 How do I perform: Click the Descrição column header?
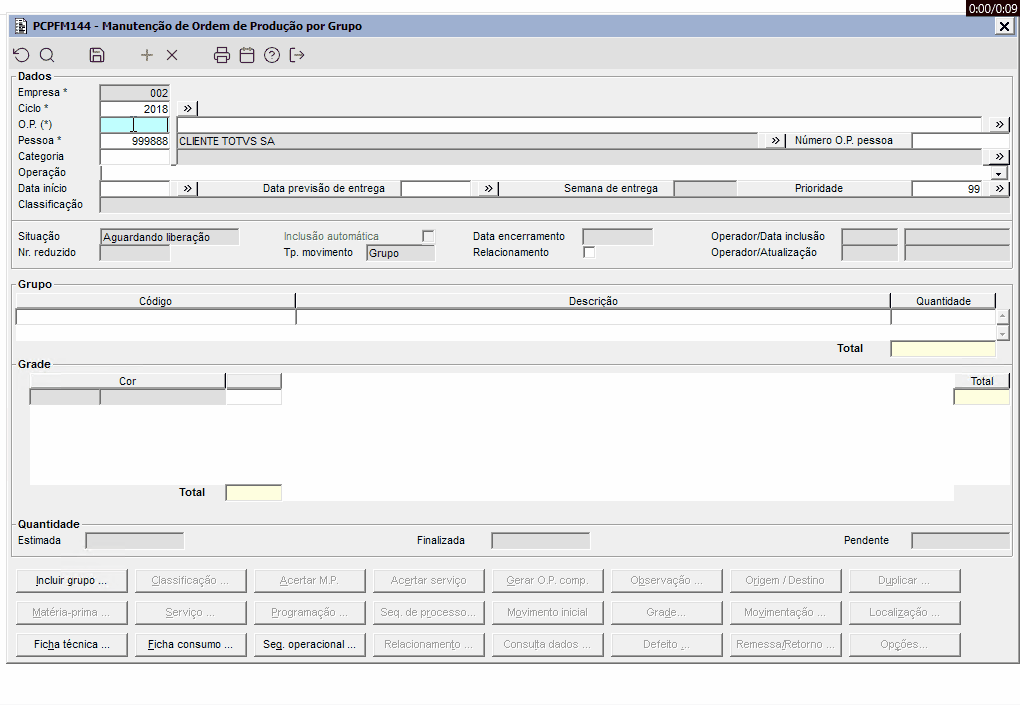click(x=593, y=301)
